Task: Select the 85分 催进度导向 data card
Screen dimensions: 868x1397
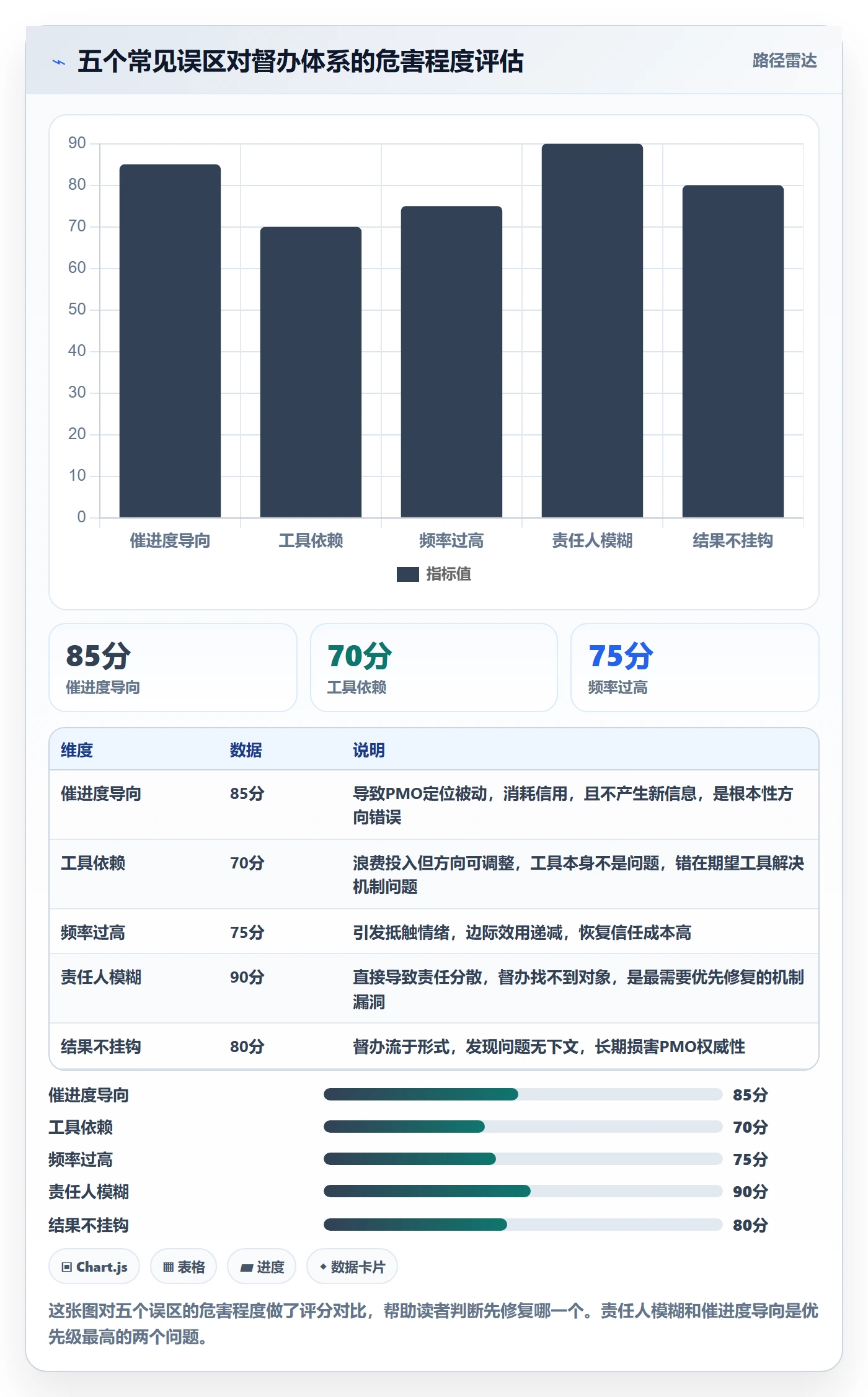Action: click(173, 667)
